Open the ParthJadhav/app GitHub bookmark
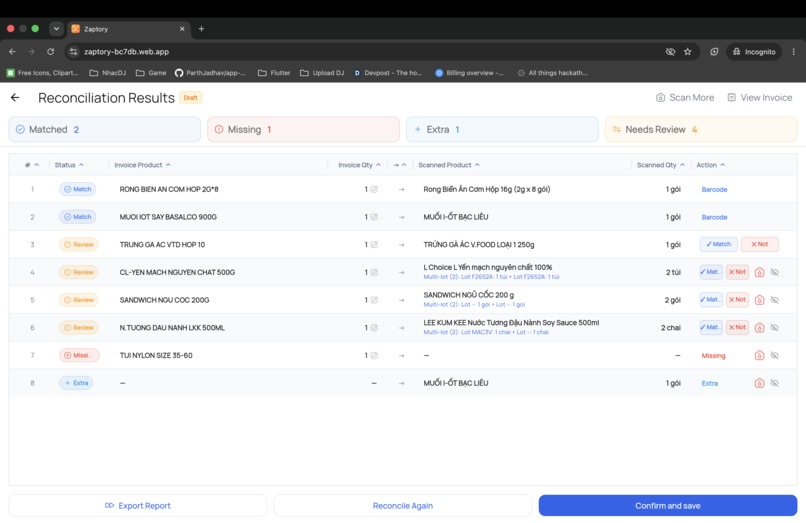 pos(210,73)
